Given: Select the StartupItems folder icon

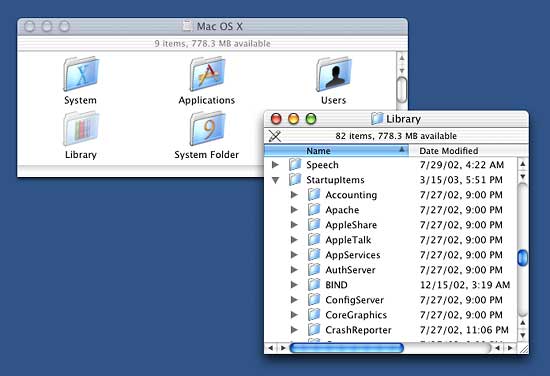Looking at the screenshot, I should tap(295, 180).
